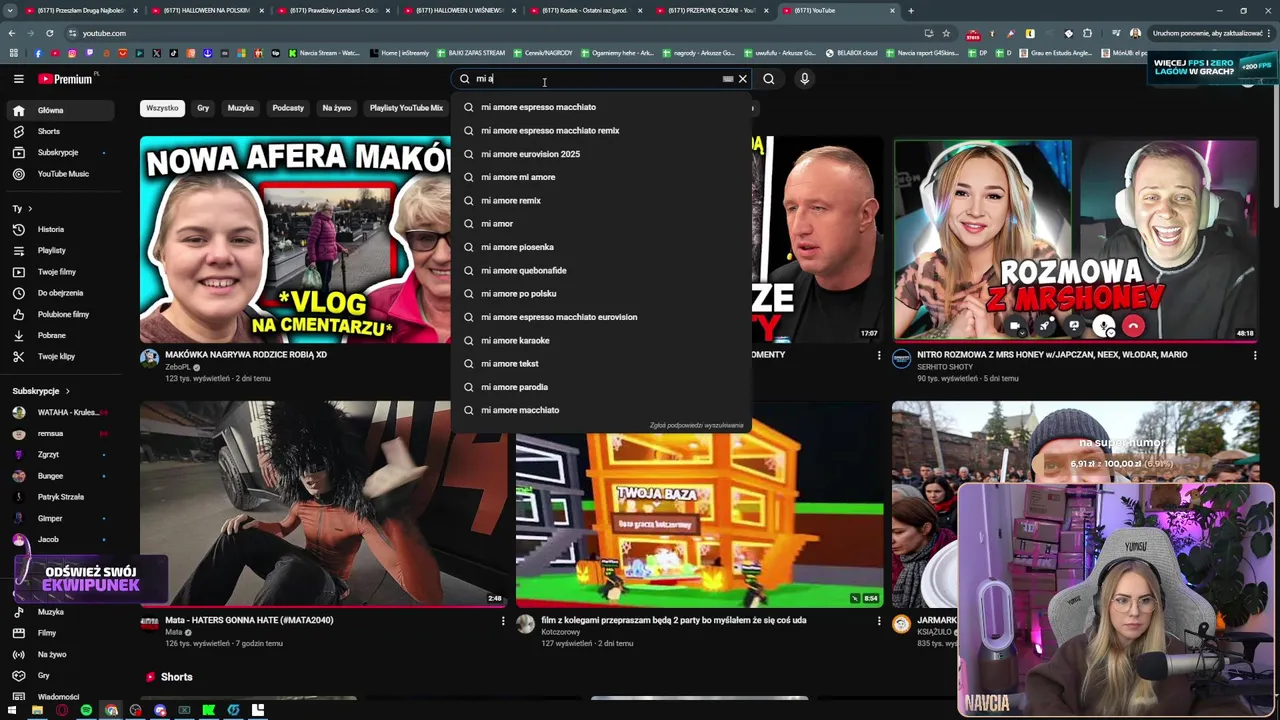Select the 'mi amore parodia' suggestion

pos(600,387)
